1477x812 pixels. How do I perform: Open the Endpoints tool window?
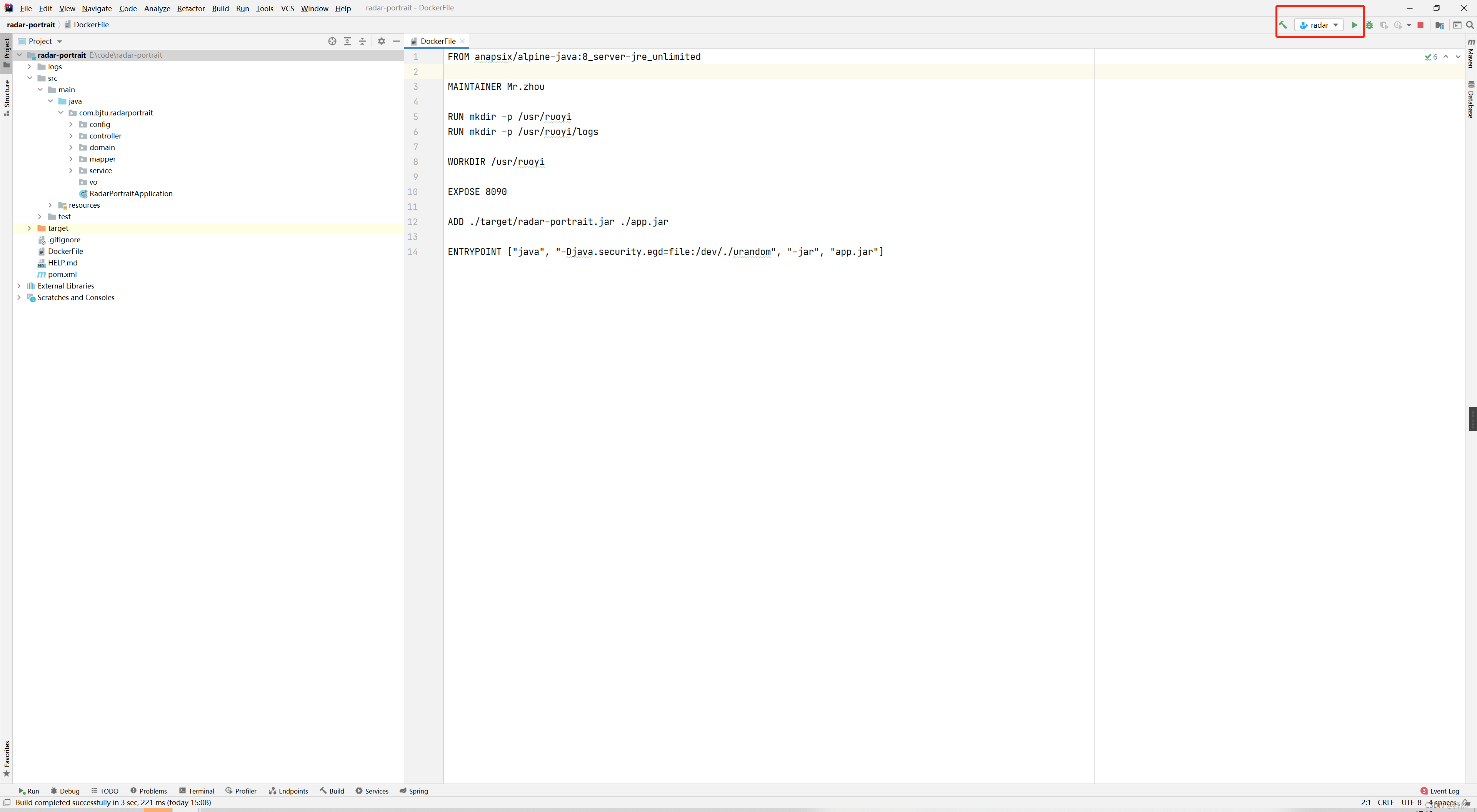(x=288, y=791)
